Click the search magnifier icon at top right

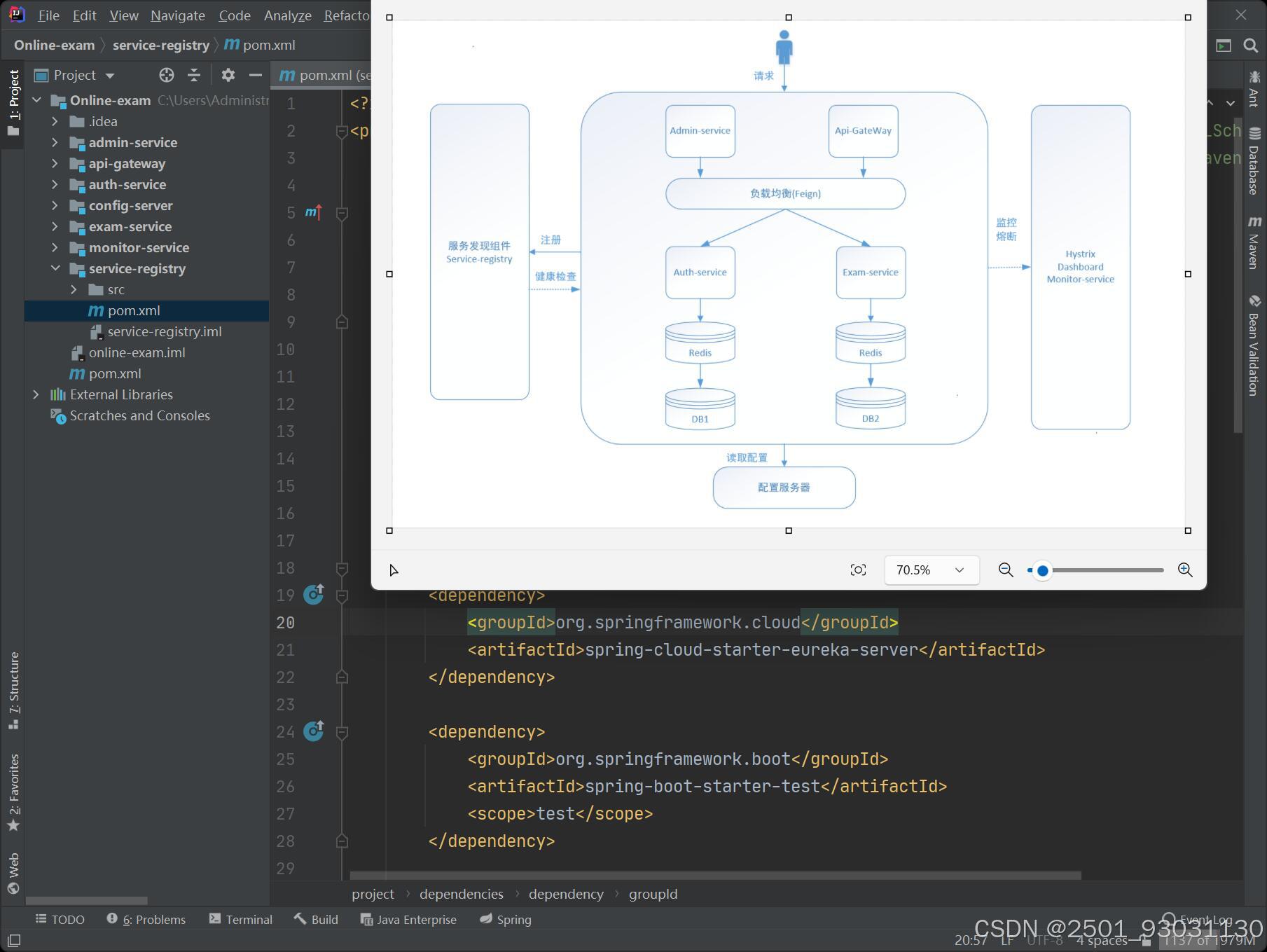[1250, 46]
